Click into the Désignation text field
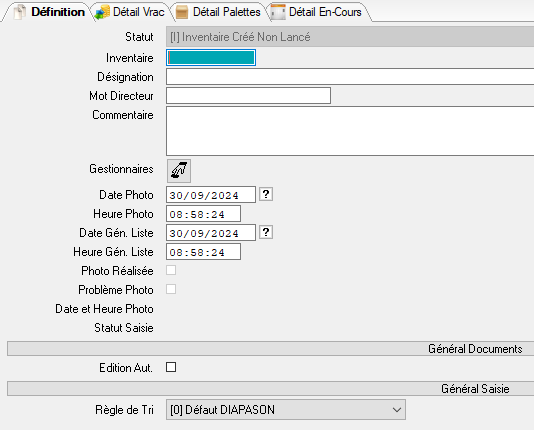The width and height of the screenshot is (534, 430). [350, 77]
